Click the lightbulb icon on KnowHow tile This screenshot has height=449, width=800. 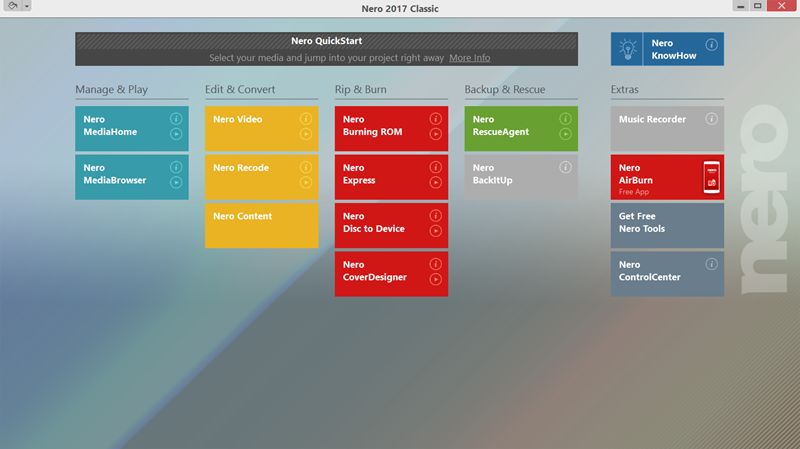(627, 49)
